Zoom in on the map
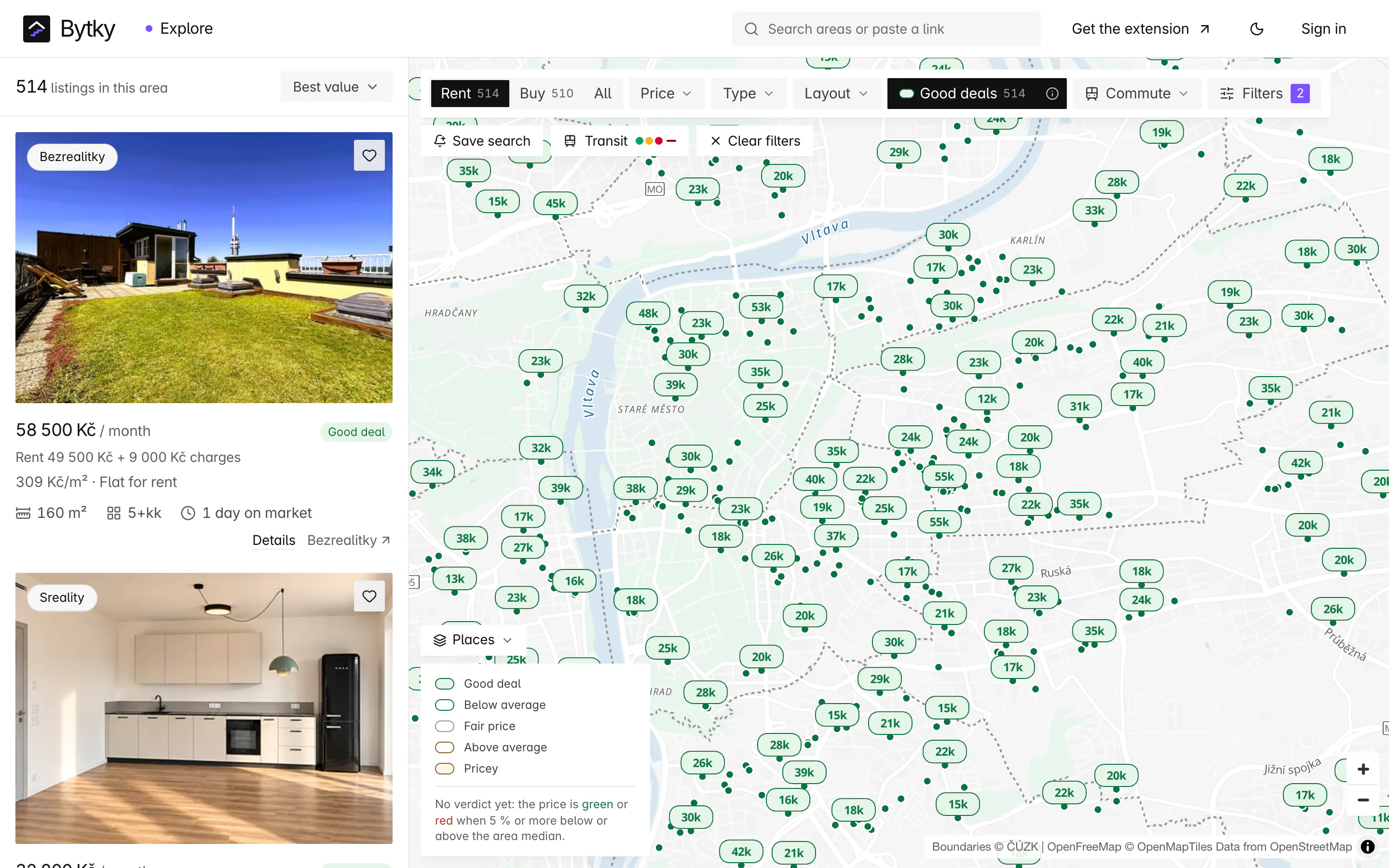 (x=1363, y=769)
